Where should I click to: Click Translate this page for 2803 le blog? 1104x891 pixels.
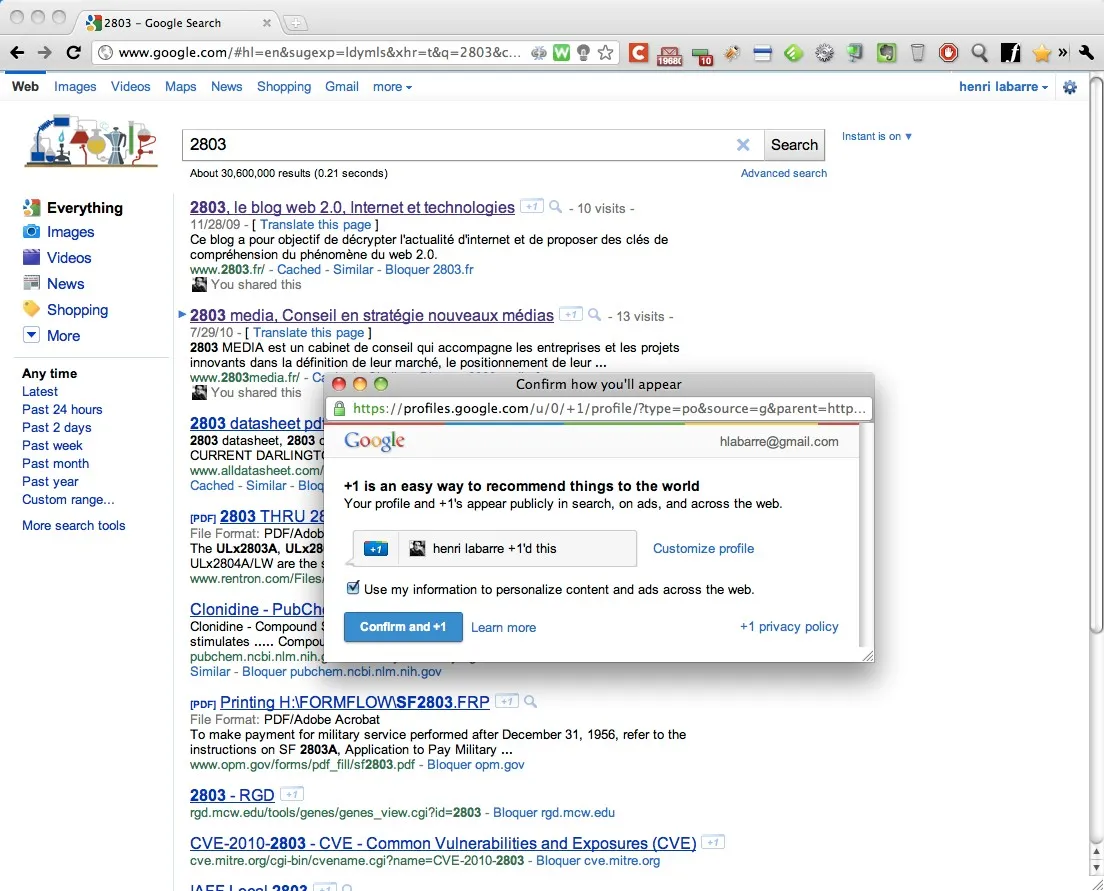[x=315, y=224]
